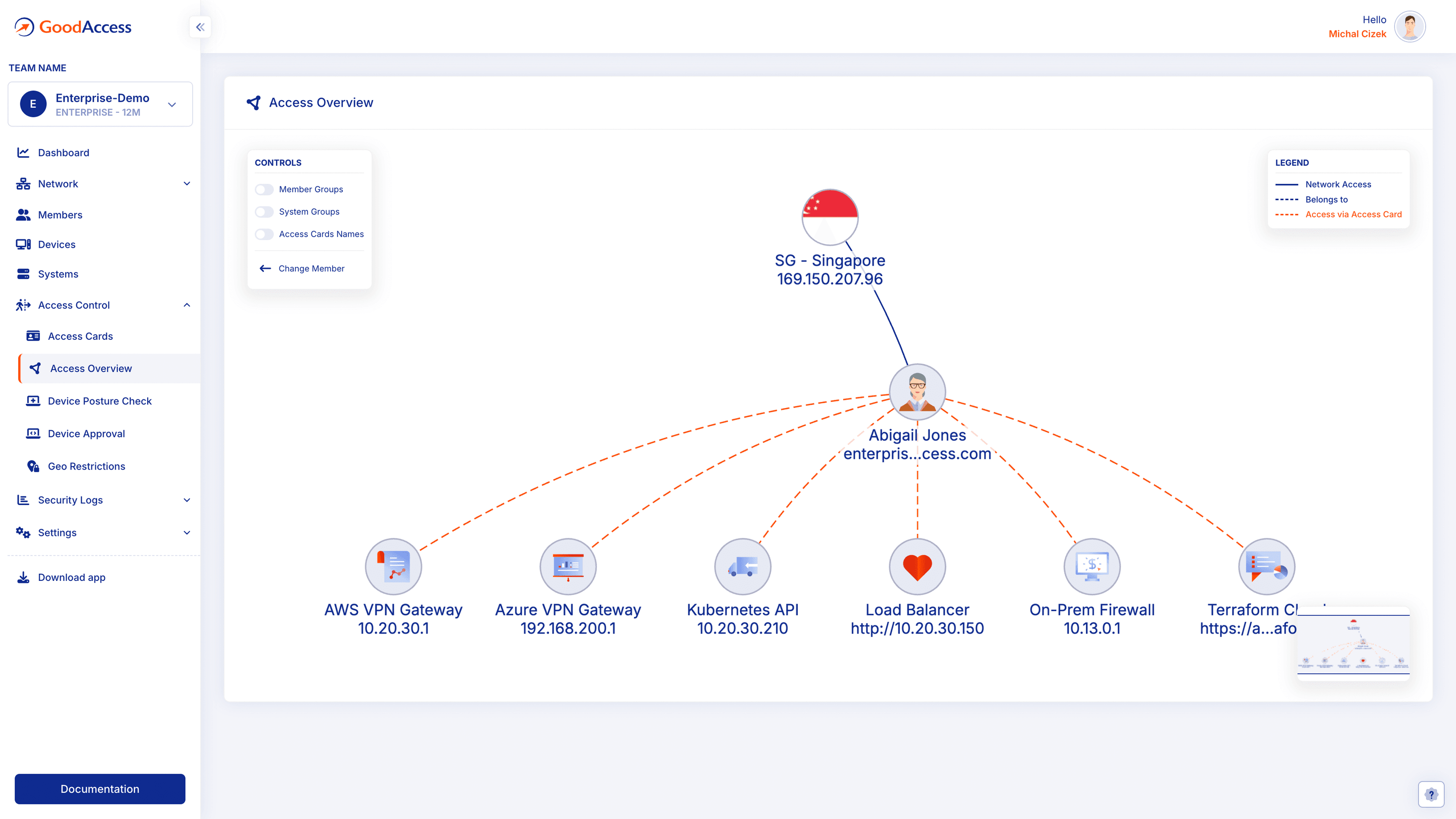The width and height of the screenshot is (1456, 819).
Task: Click the Network sidebar icon
Action: click(23, 184)
